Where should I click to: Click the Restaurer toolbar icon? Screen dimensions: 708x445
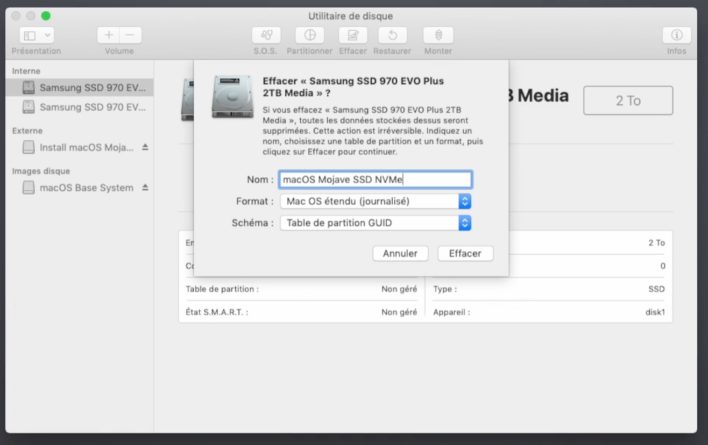392,35
